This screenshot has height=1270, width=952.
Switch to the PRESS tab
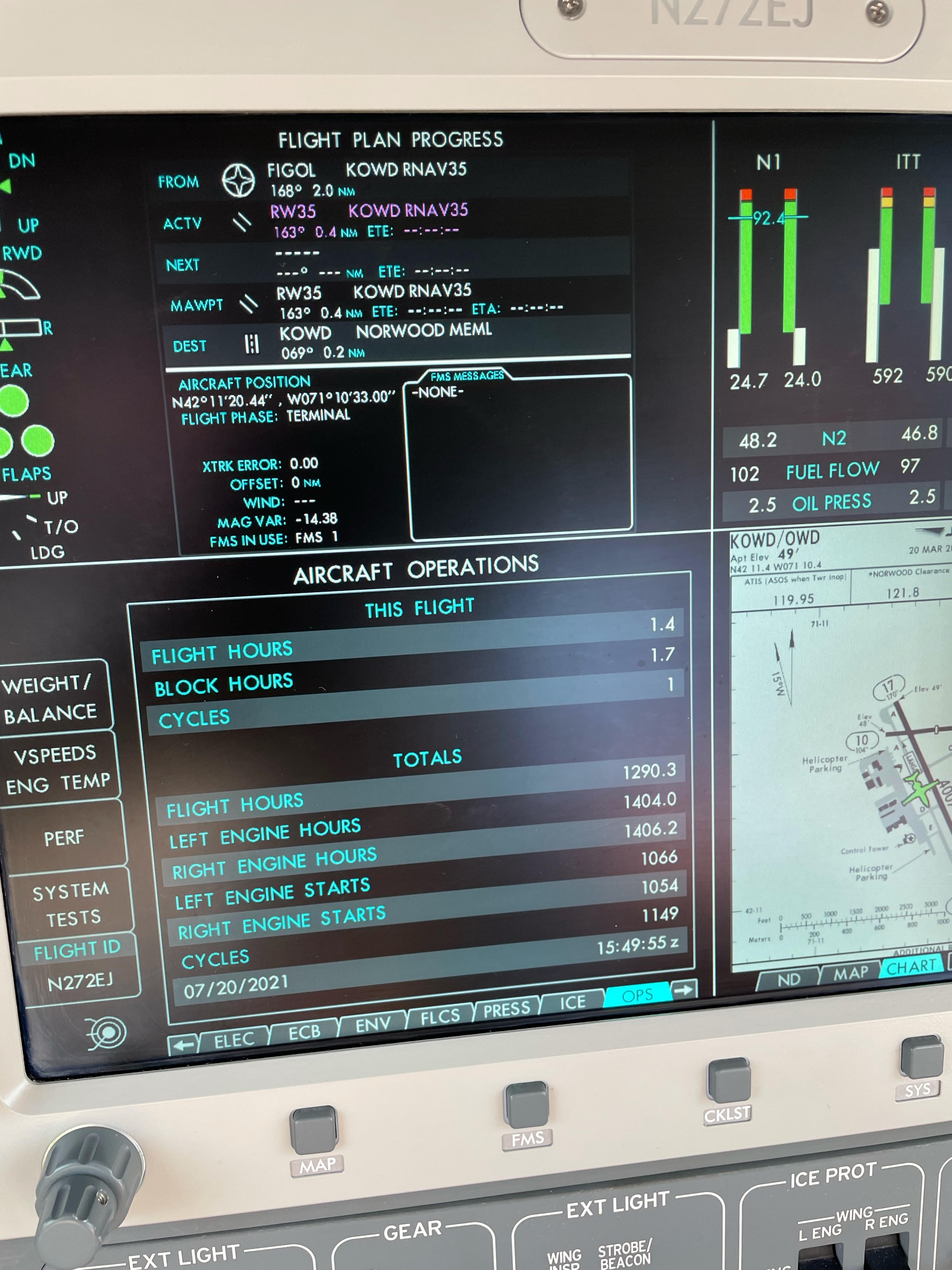coord(507,1010)
